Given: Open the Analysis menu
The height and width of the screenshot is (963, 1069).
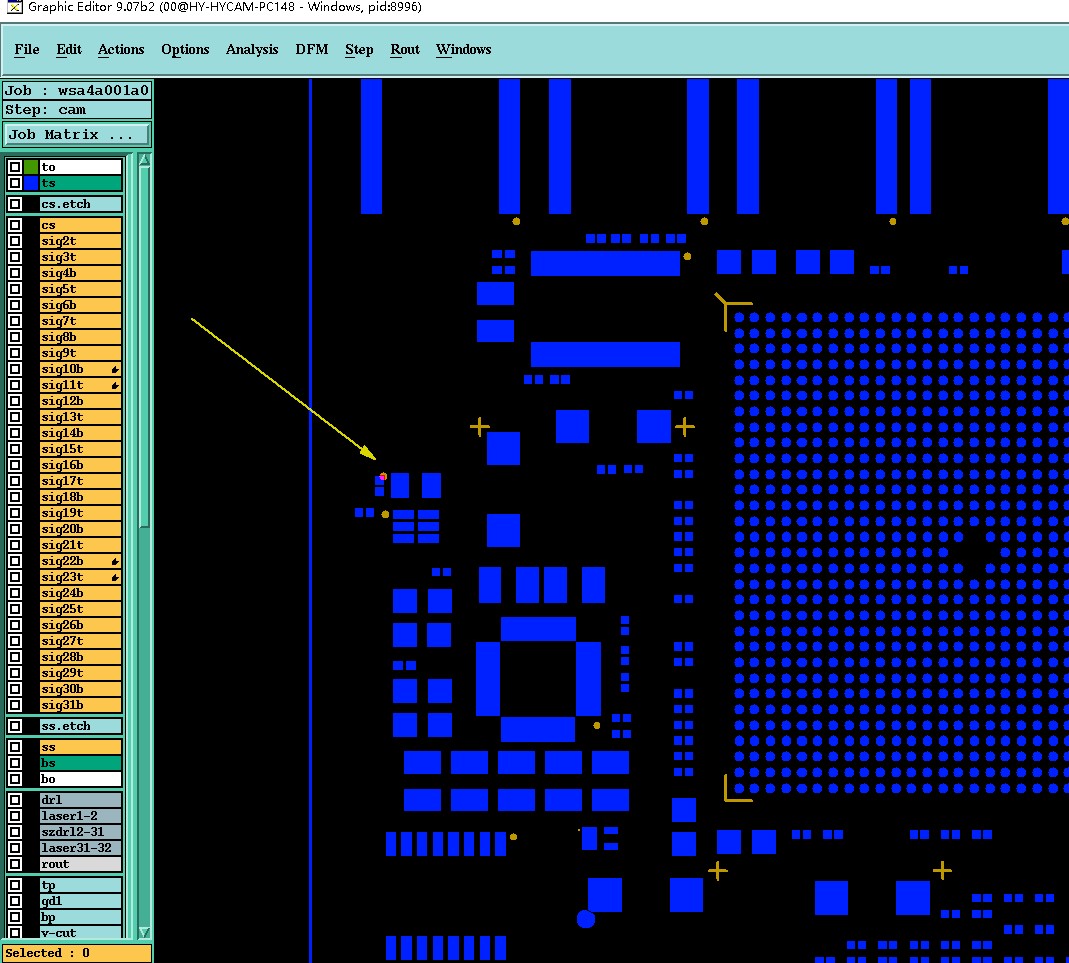Looking at the screenshot, I should [x=252, y=50].
